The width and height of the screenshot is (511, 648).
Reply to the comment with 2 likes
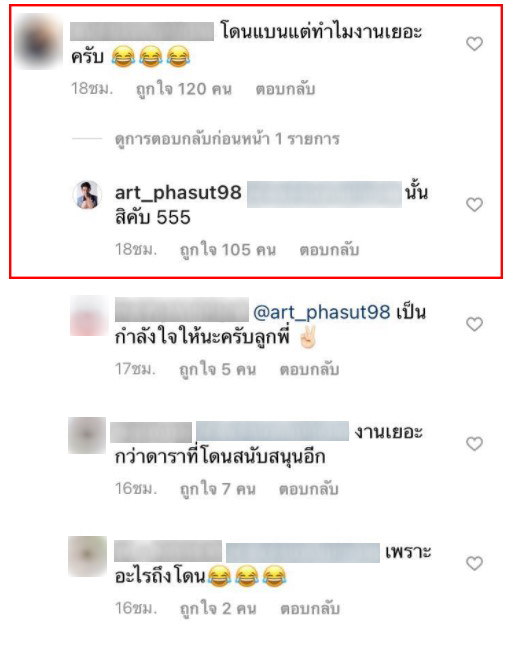click(310, 608)
